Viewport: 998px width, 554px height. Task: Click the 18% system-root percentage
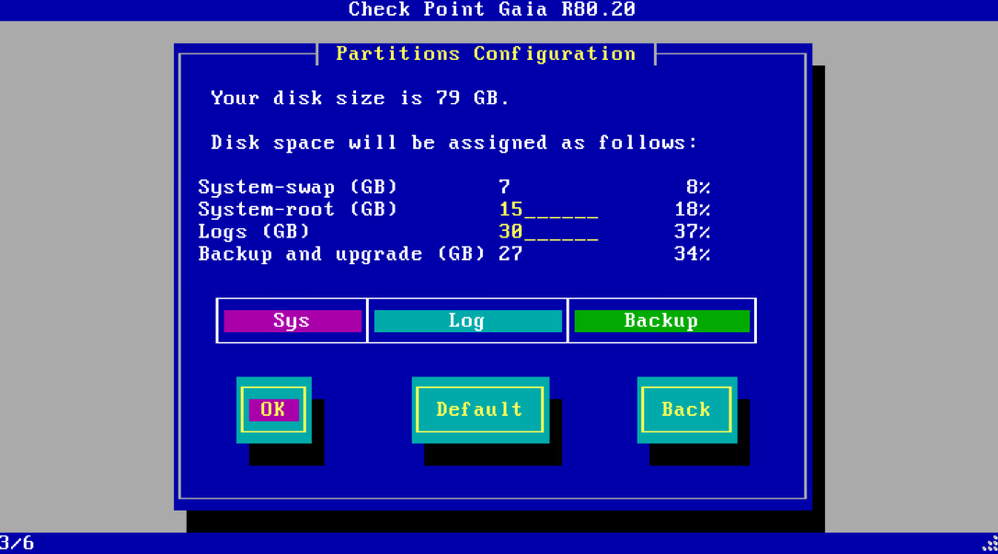[692, 210]
